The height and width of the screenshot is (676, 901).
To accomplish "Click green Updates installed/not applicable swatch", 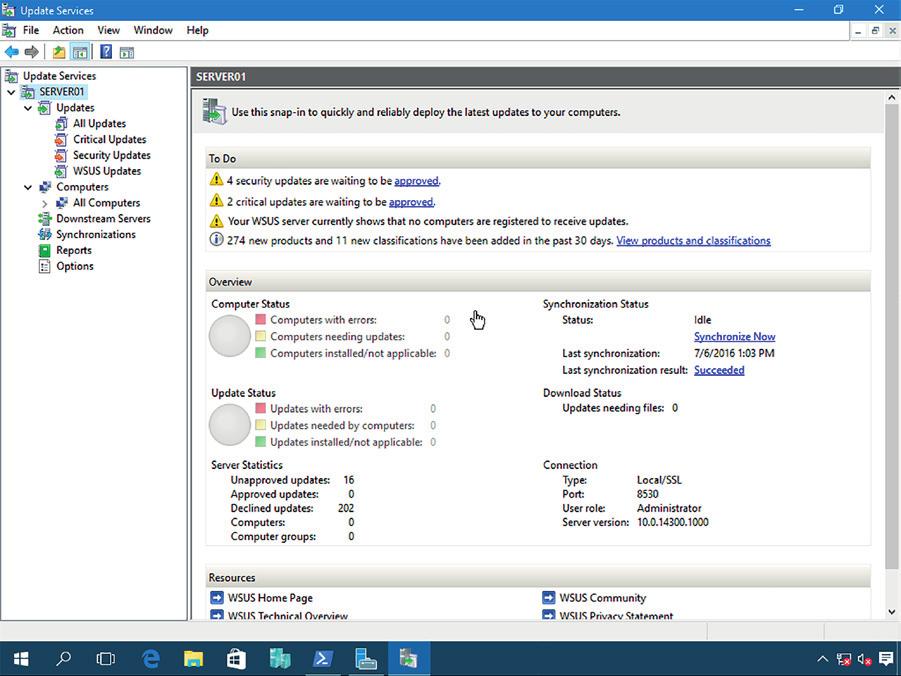I will 261,441.
